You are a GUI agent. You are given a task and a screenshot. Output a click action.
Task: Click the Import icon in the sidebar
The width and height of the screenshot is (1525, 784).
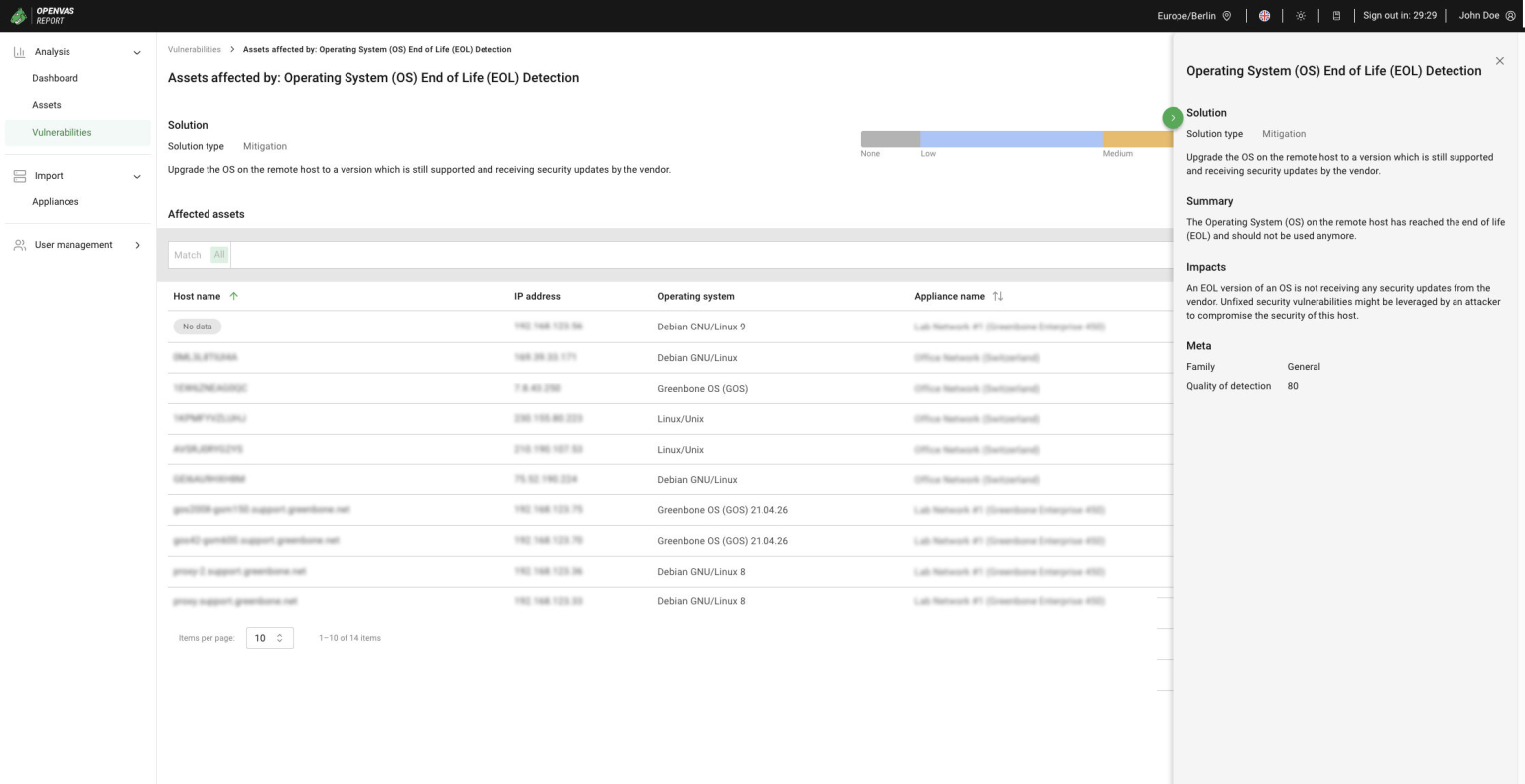(x=18, y=176)
